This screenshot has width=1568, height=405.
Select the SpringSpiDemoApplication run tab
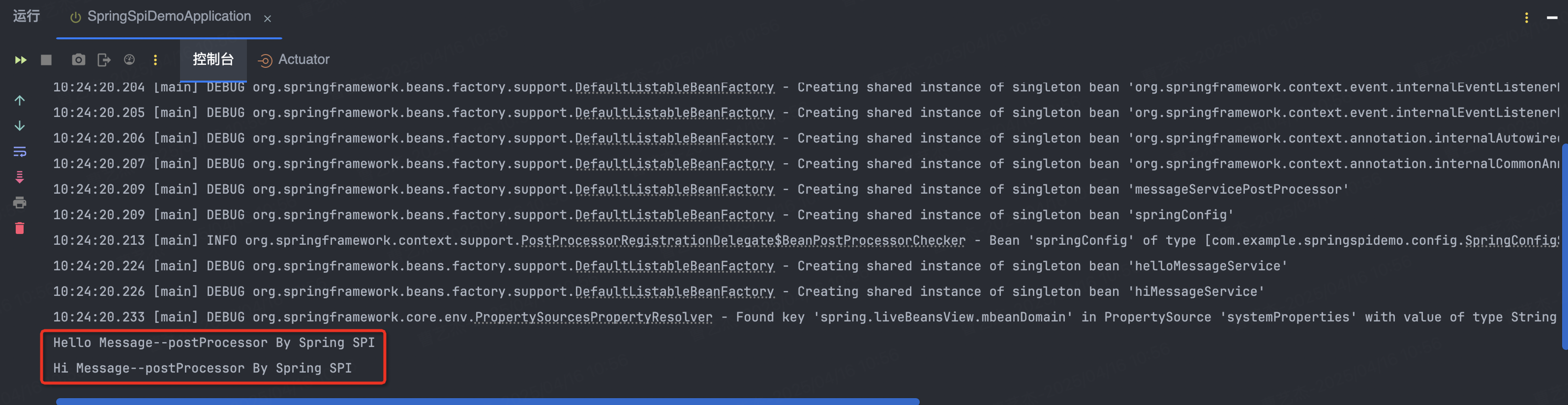[x=161, y=17]
